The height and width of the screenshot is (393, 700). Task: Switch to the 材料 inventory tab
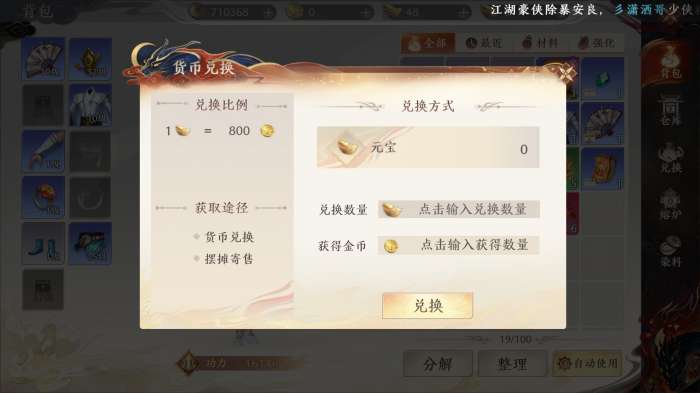tap(540, 43)
